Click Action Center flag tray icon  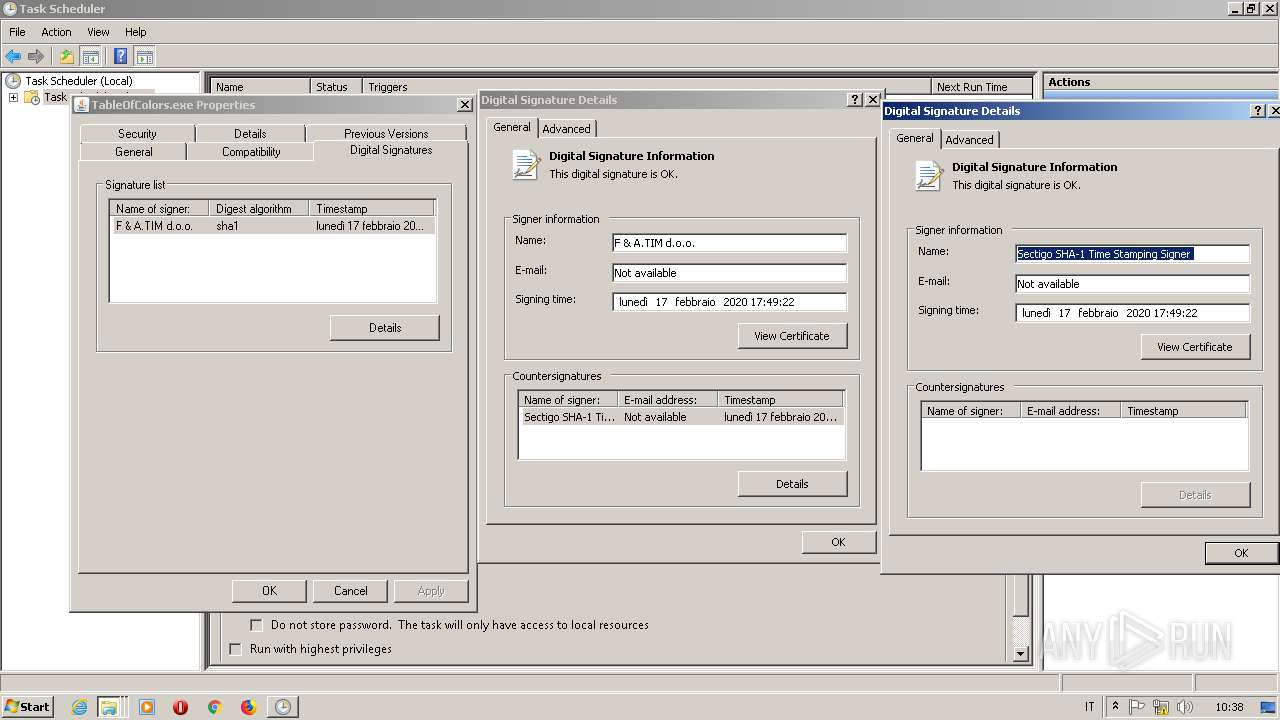1137,707
